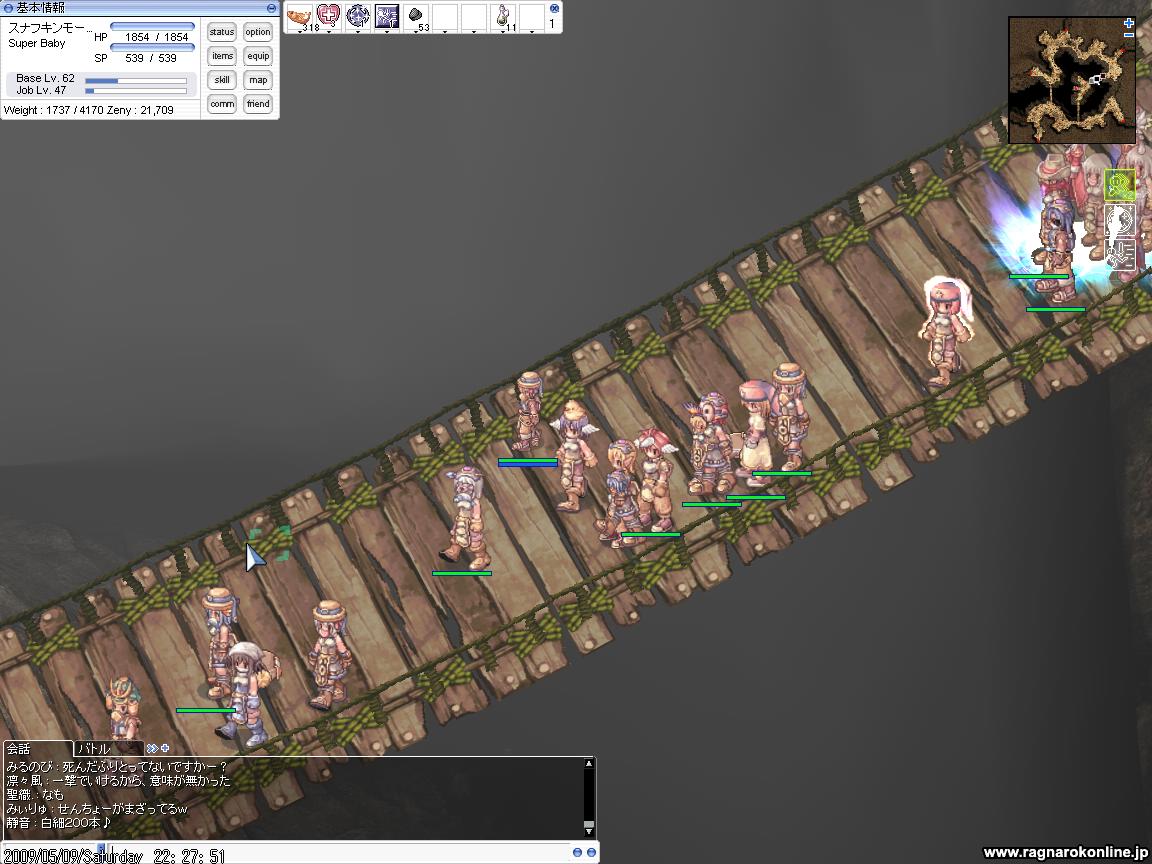Viewport: 1152px width, 864px height.
Task: Click the right blue circle button on chat bar
Action: (591, 852)
